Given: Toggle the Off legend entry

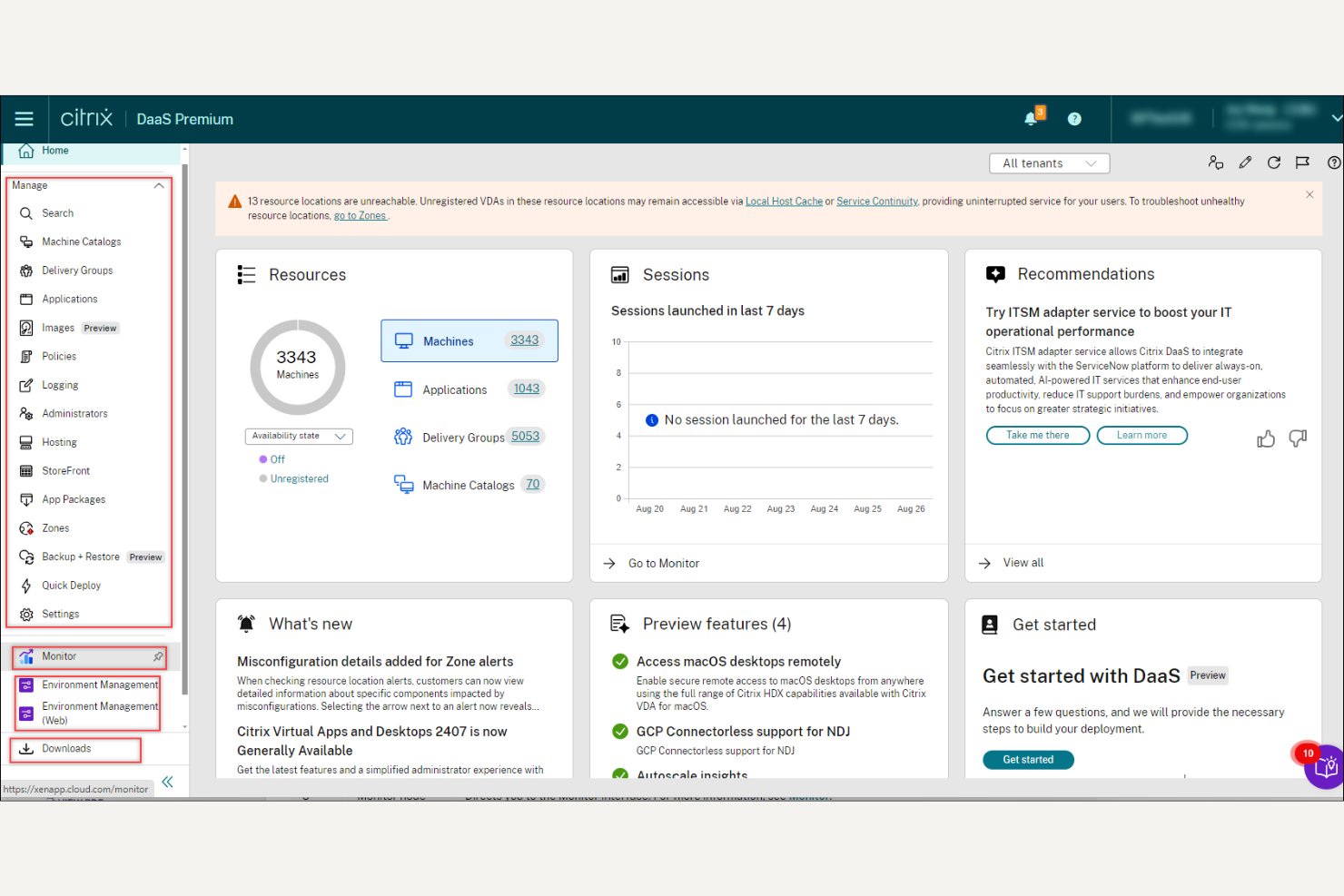Looking at the screenshot, I should pos(272,460).
